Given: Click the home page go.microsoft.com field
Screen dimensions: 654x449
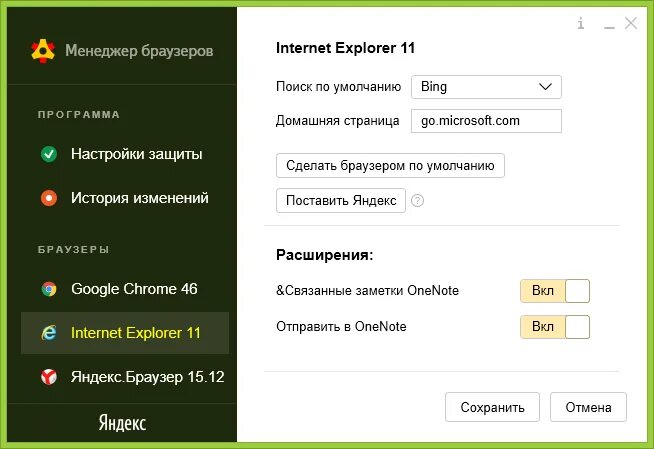Looking at the screenshot, I should [486, 121].
